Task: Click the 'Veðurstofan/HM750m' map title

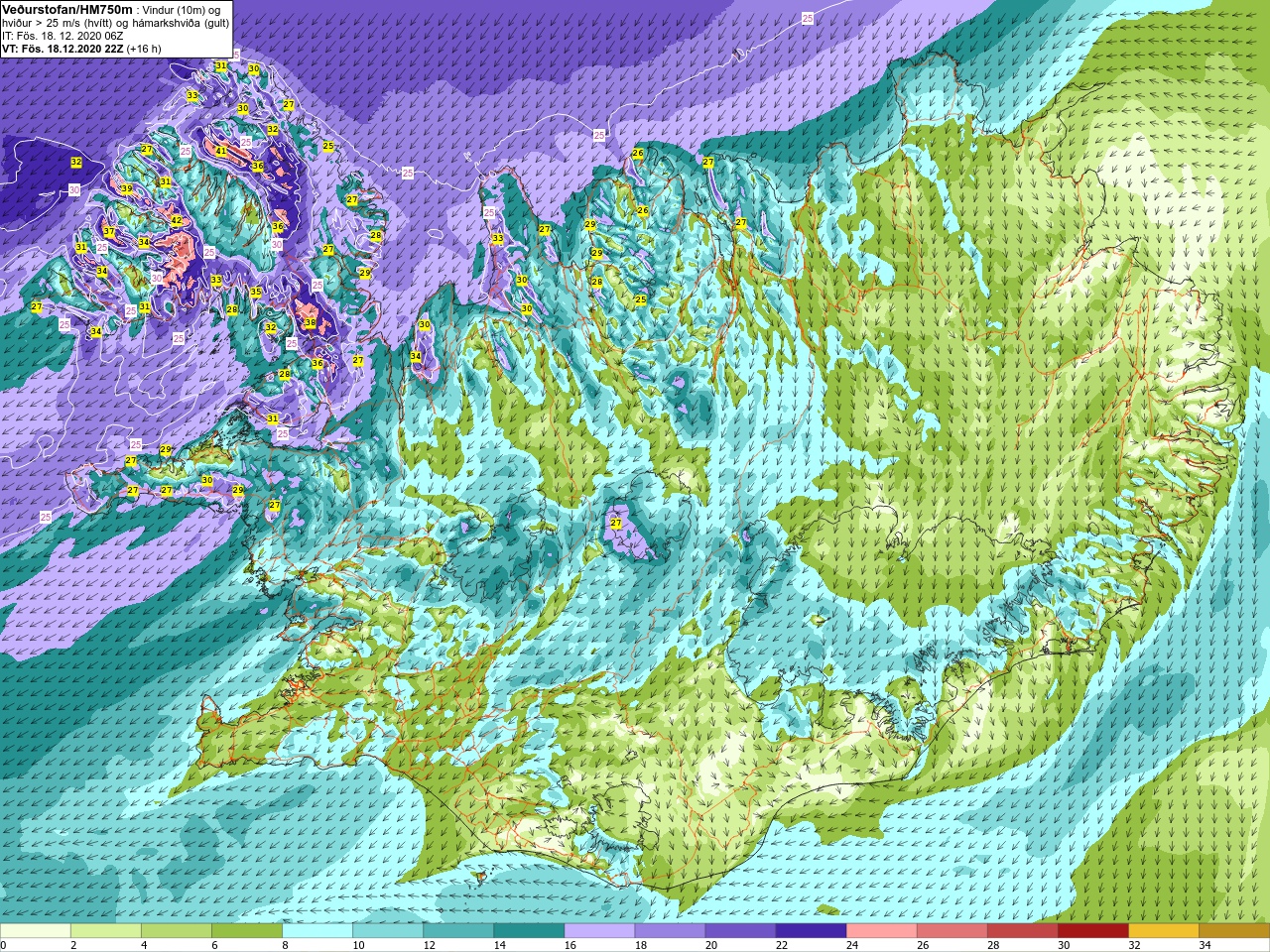Action: pos(66,9)
